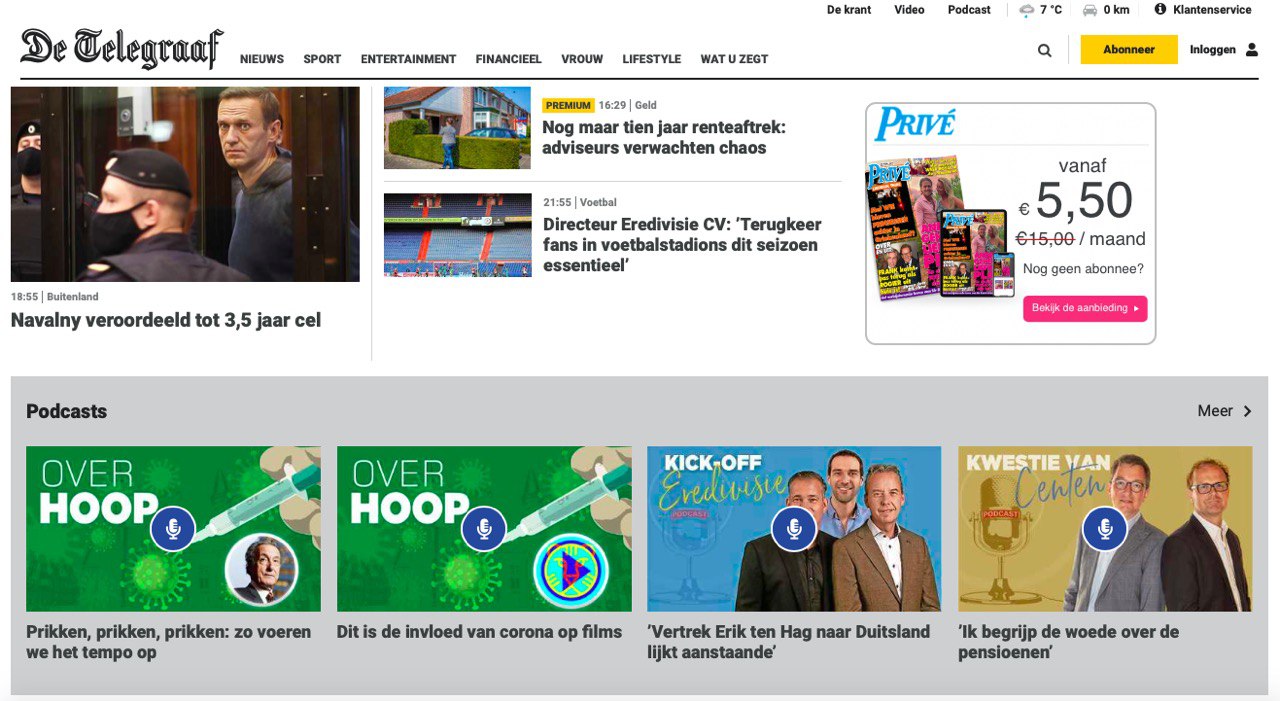Click the Privé magazine covers image
This screenshot has height=701, width=1280.
[x=940, y=228]
